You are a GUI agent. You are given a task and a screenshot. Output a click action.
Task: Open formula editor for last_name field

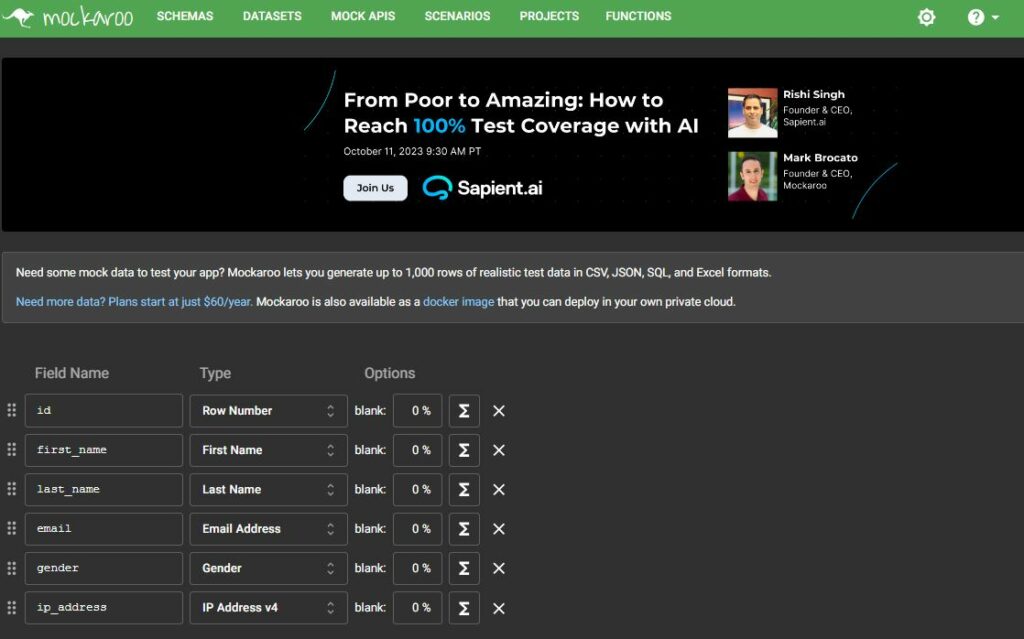pyautogui.click(x=464, y=489)
